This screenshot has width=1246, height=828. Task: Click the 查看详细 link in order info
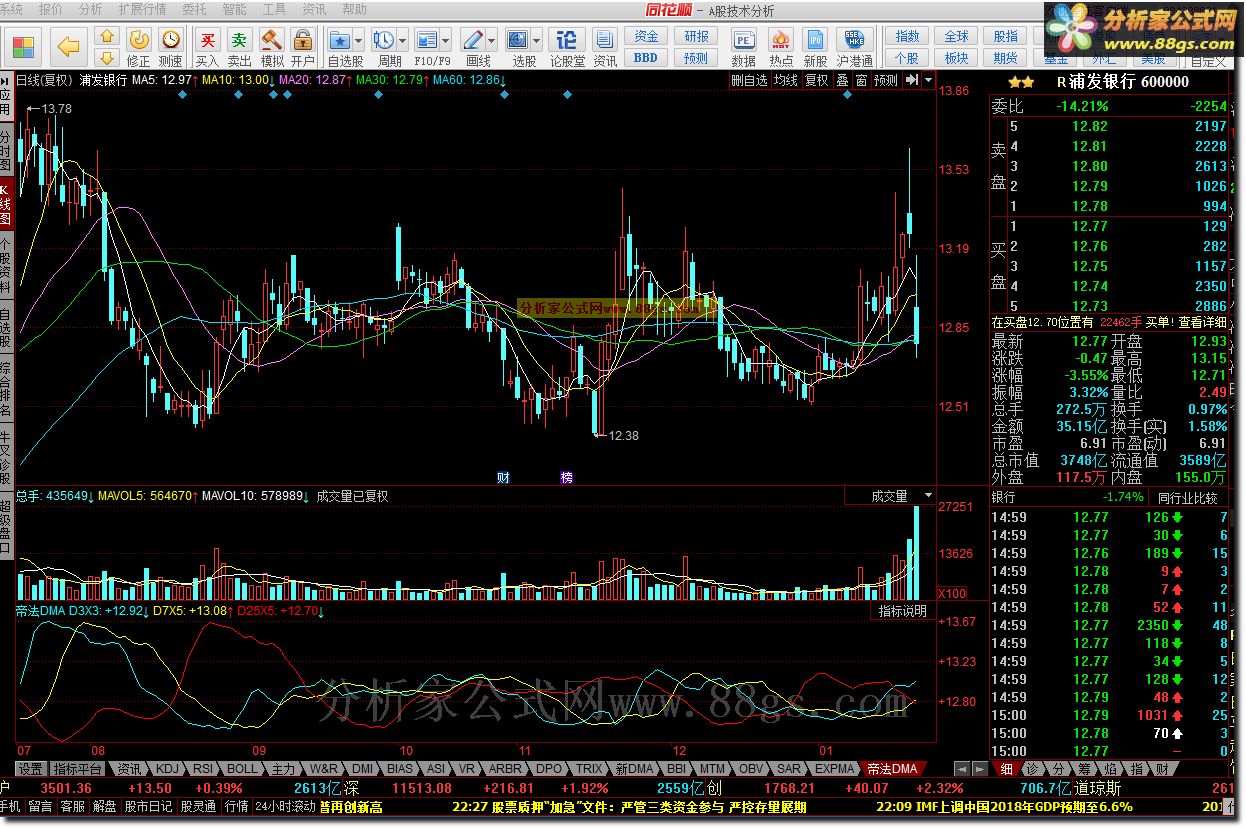click(x=1203, y=323)
